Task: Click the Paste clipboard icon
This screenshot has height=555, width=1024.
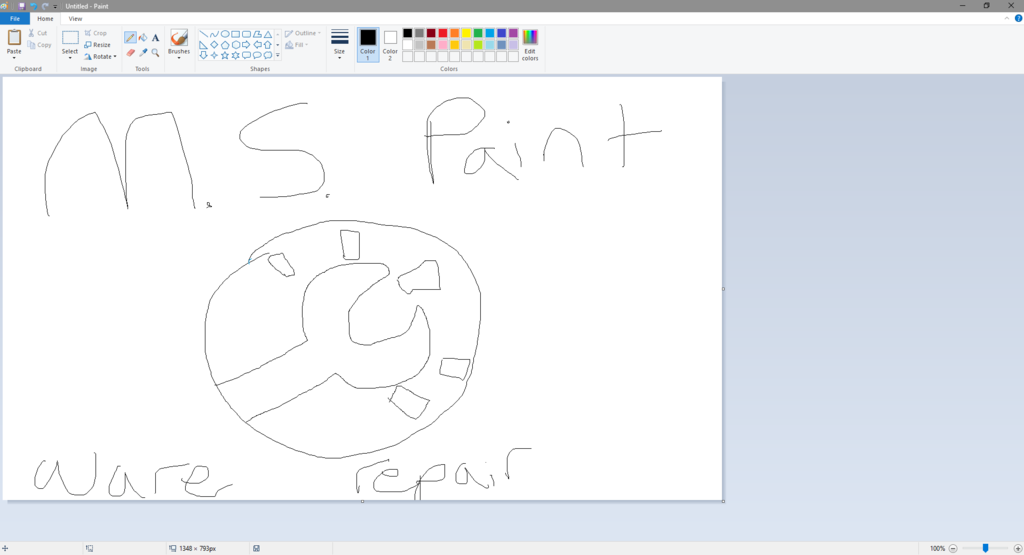Action: (x=14, y=38)
